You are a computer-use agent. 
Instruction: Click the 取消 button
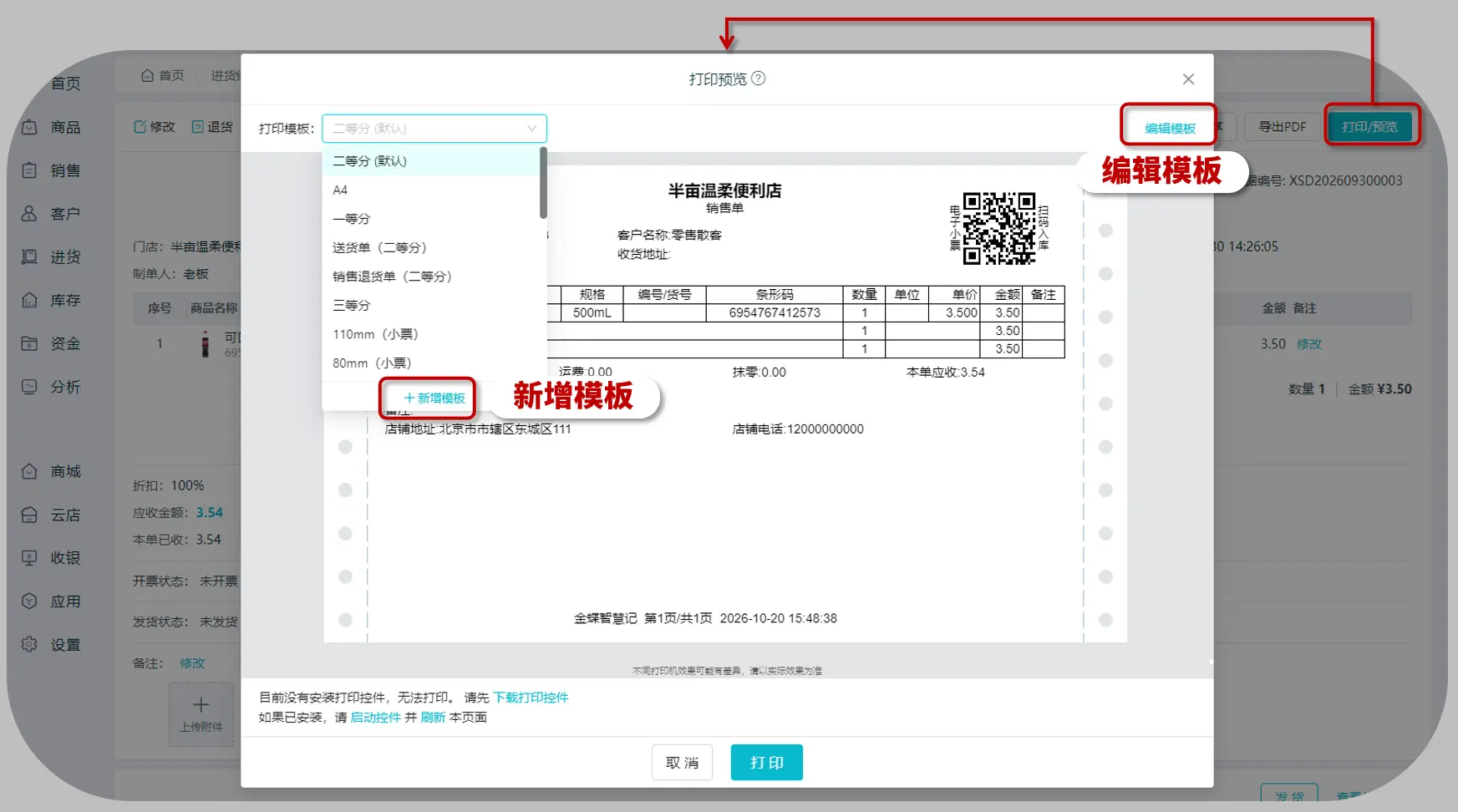(x=682, y=763)
